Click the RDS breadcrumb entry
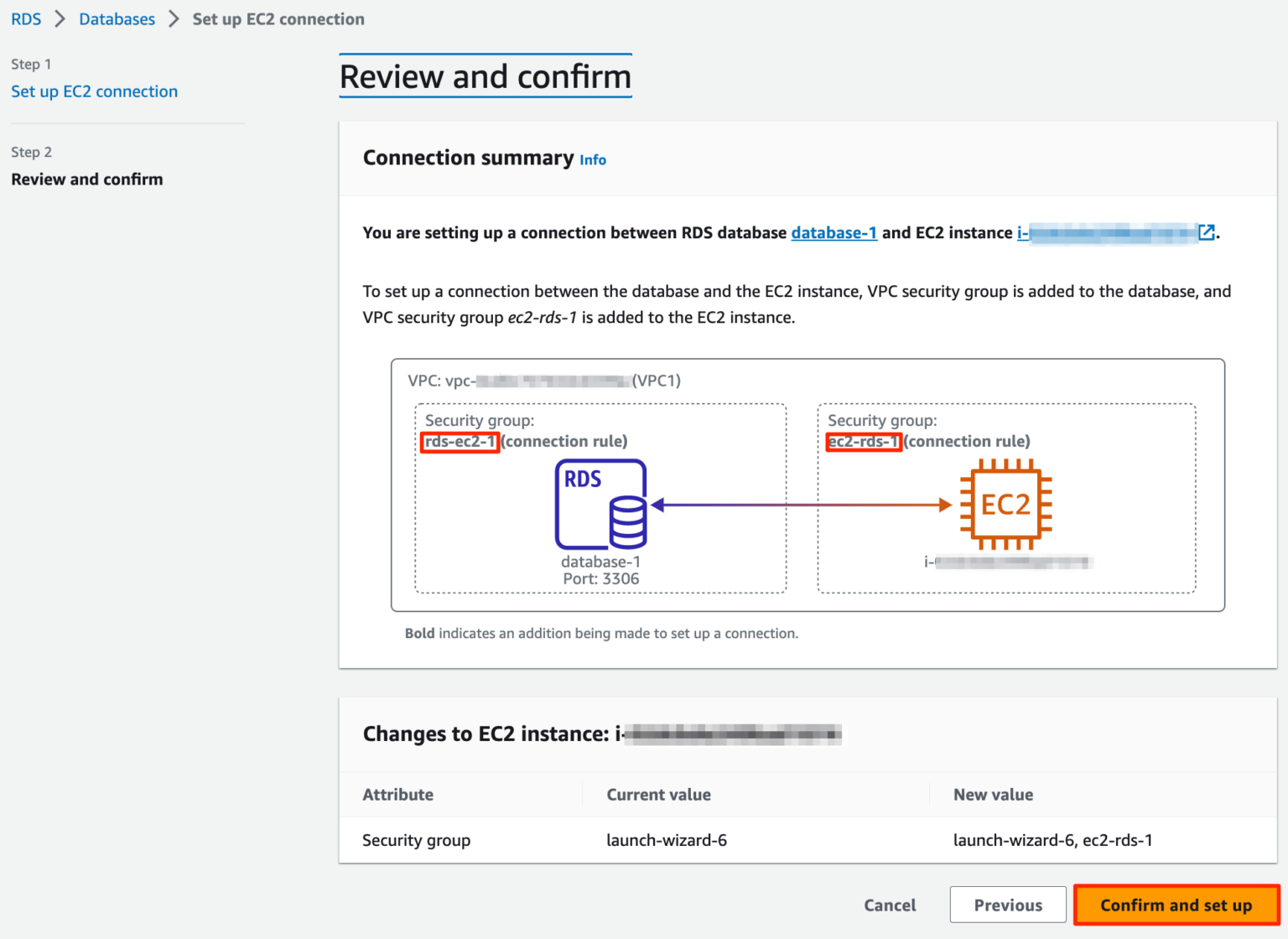Image resolution: width=1288 pixels, height=939 pixels. pyautogui.click(x=25, y=18)
